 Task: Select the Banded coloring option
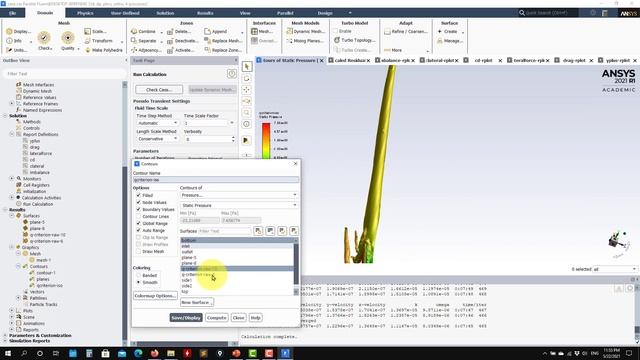pos(138,276)
